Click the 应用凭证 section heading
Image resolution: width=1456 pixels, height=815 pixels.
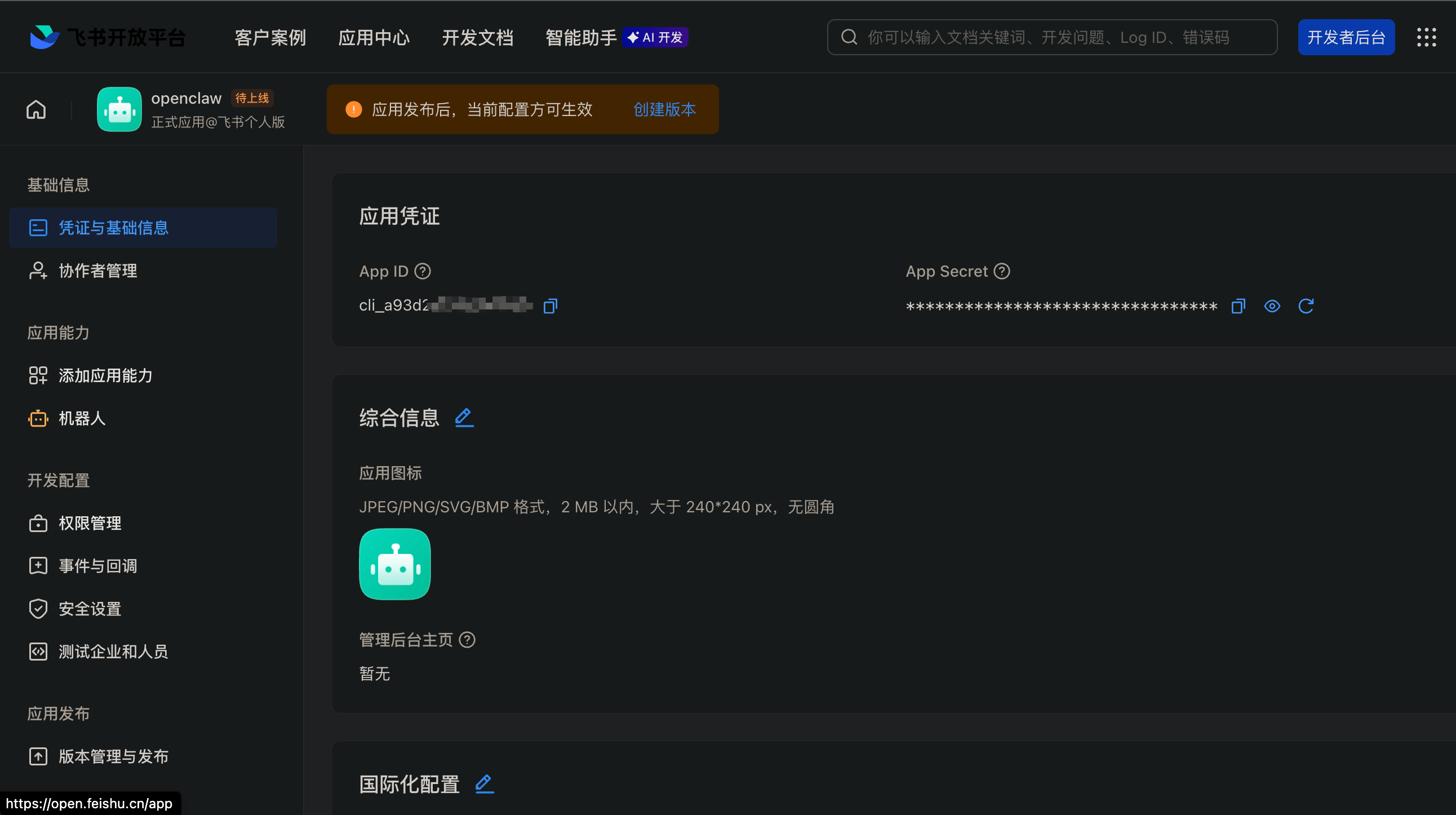[399, 216]
